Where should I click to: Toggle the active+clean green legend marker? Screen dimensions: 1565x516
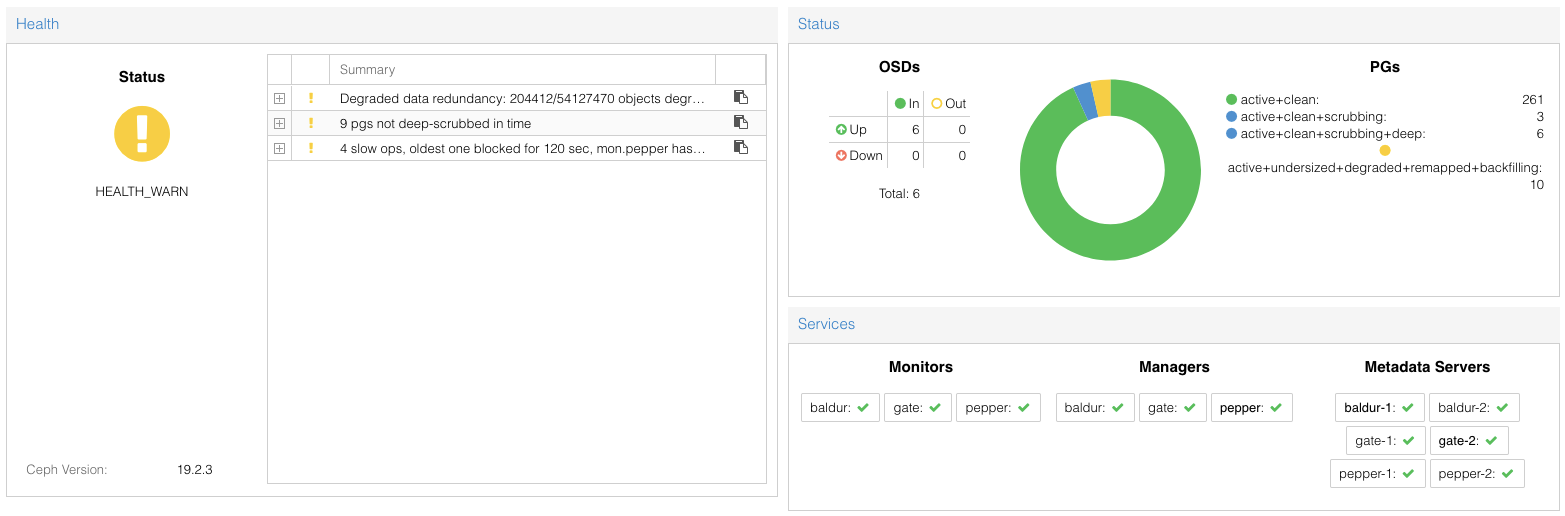(1232, 99)
